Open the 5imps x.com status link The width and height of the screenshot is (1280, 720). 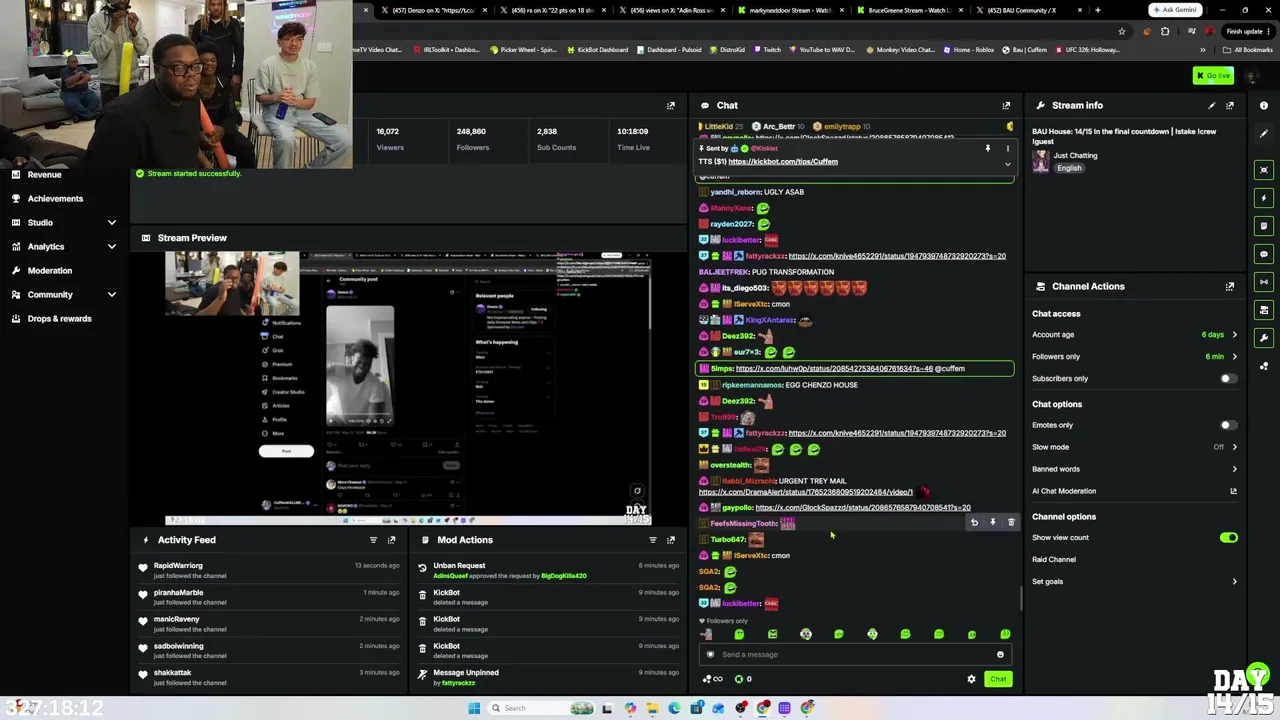pyautogui.click(x=834, y=369)
